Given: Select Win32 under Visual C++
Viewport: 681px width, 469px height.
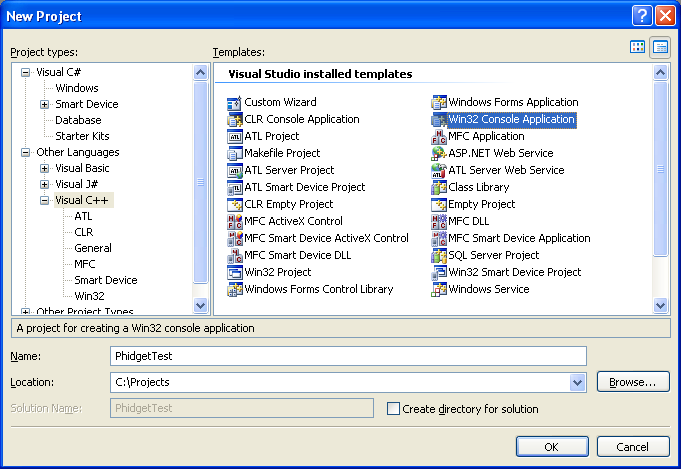Looking at the screenshot, I should coord(89,296).
